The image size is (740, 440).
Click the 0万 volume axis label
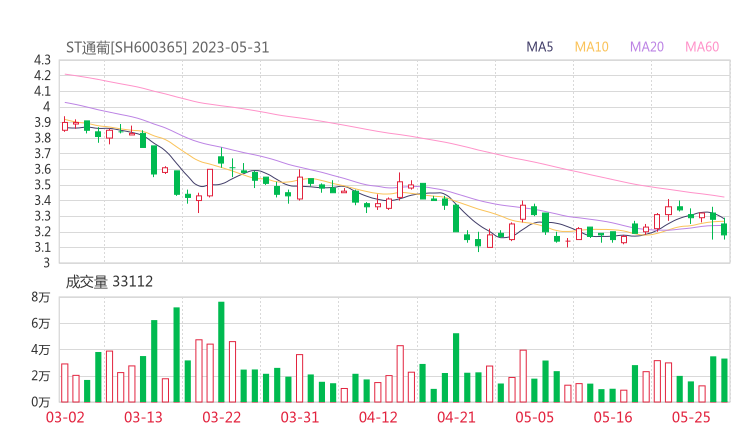pyautogui.click(x=41, y=402)
